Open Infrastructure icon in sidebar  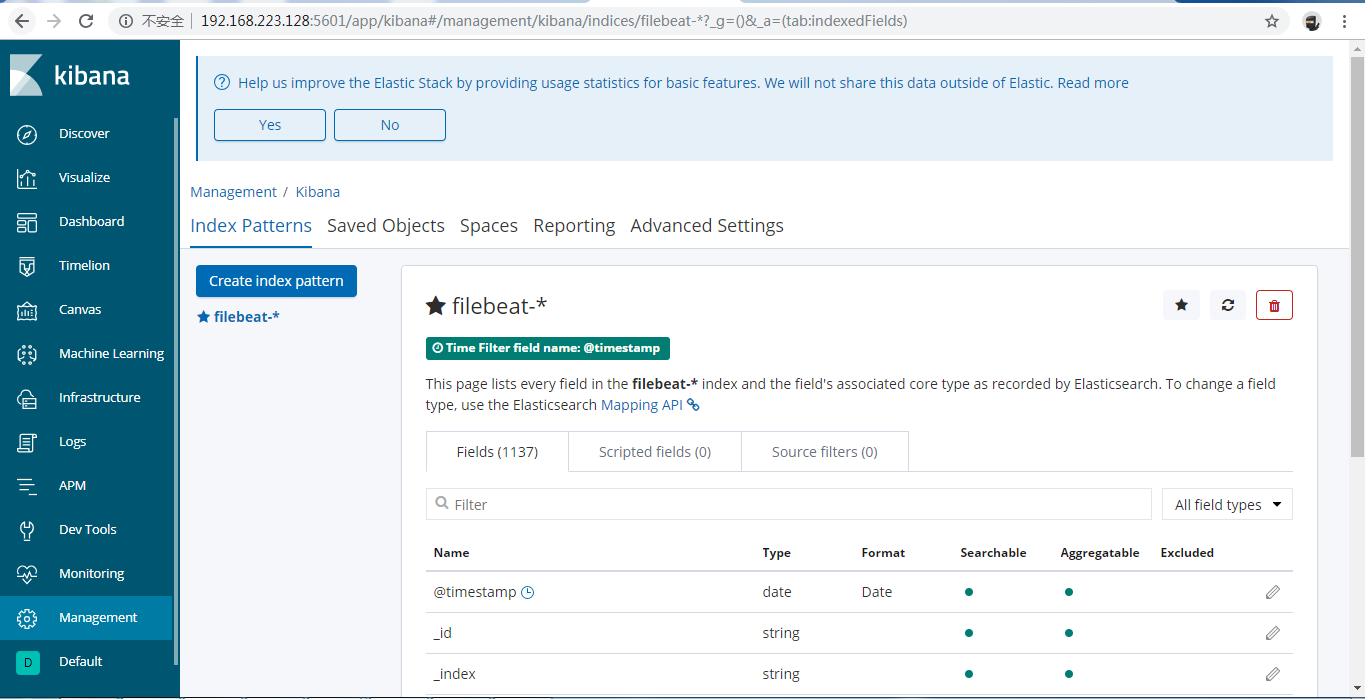coord(27,398)
